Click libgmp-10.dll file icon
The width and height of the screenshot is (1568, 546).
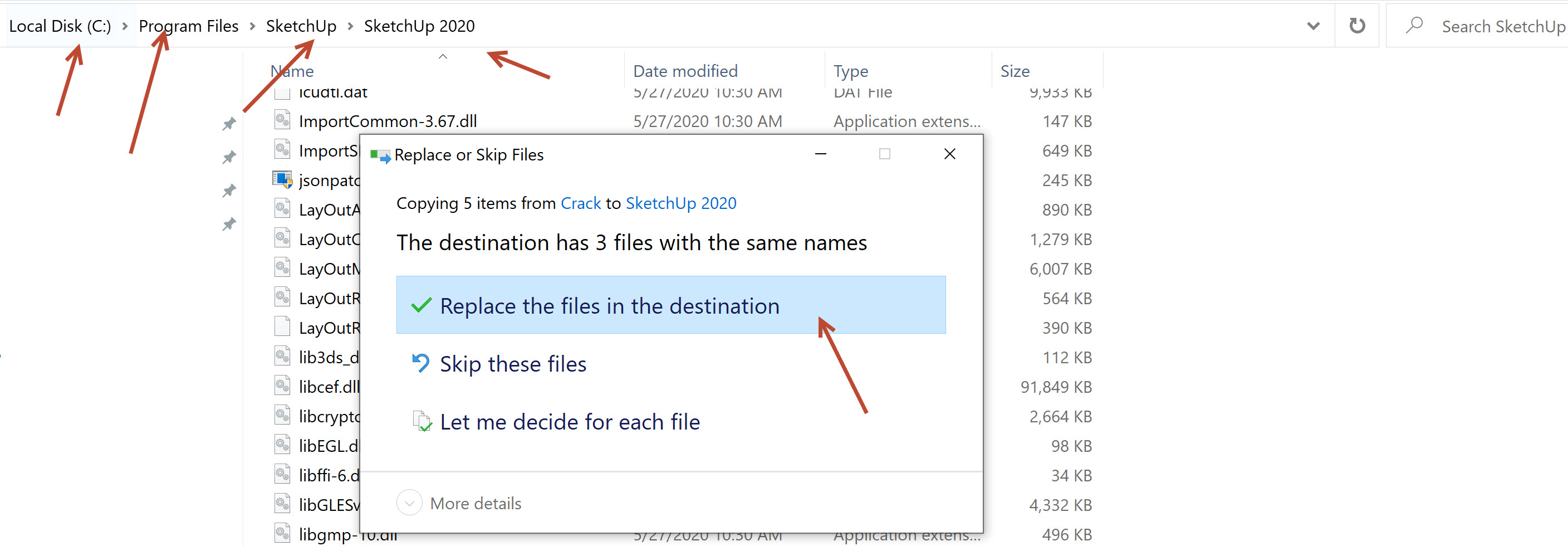coord(282,533)
